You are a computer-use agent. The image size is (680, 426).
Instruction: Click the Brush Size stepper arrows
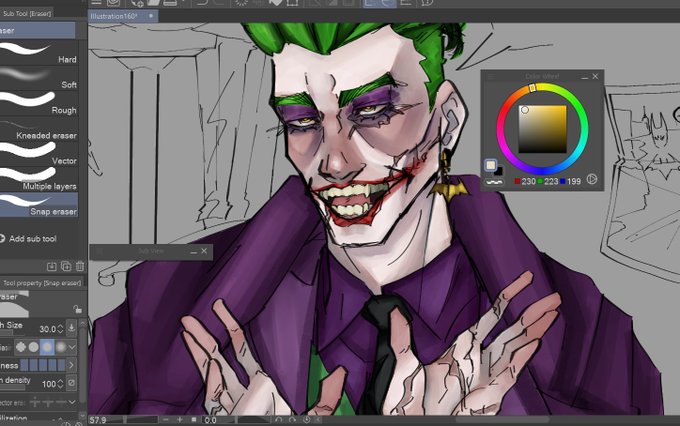click(x=60, y=329)
